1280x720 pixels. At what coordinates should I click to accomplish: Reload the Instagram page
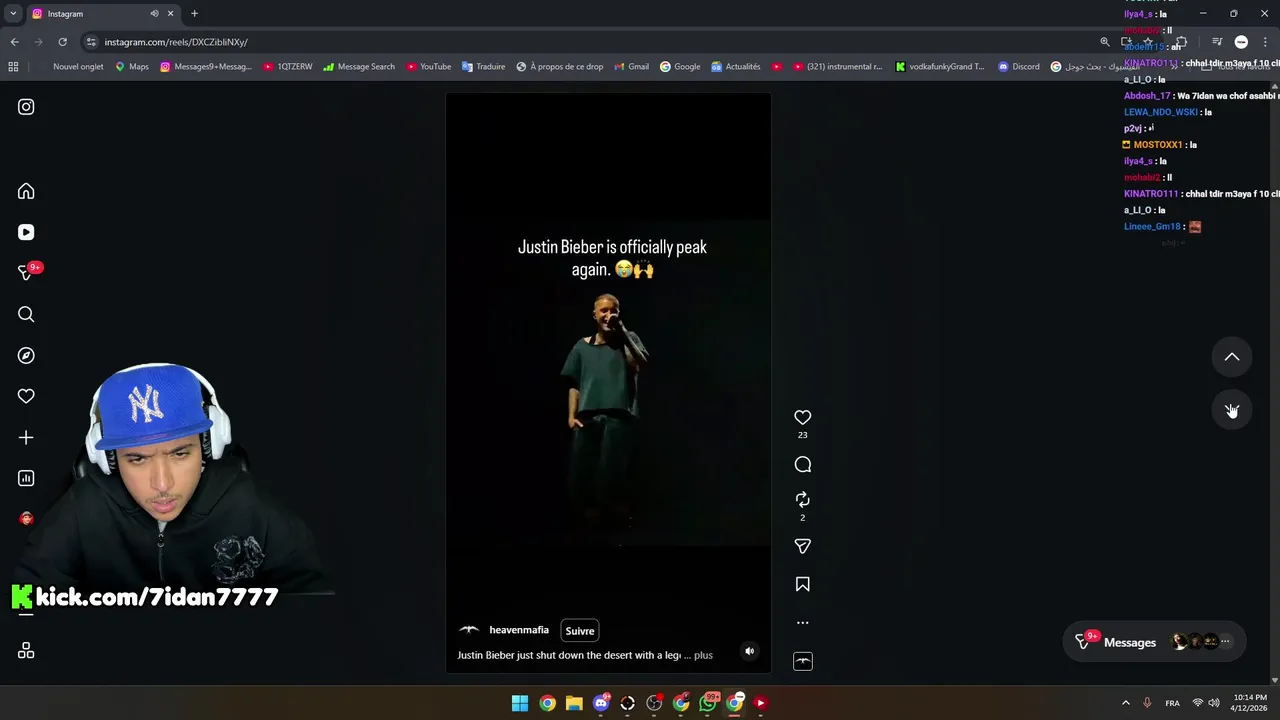(x=62, y=42)
